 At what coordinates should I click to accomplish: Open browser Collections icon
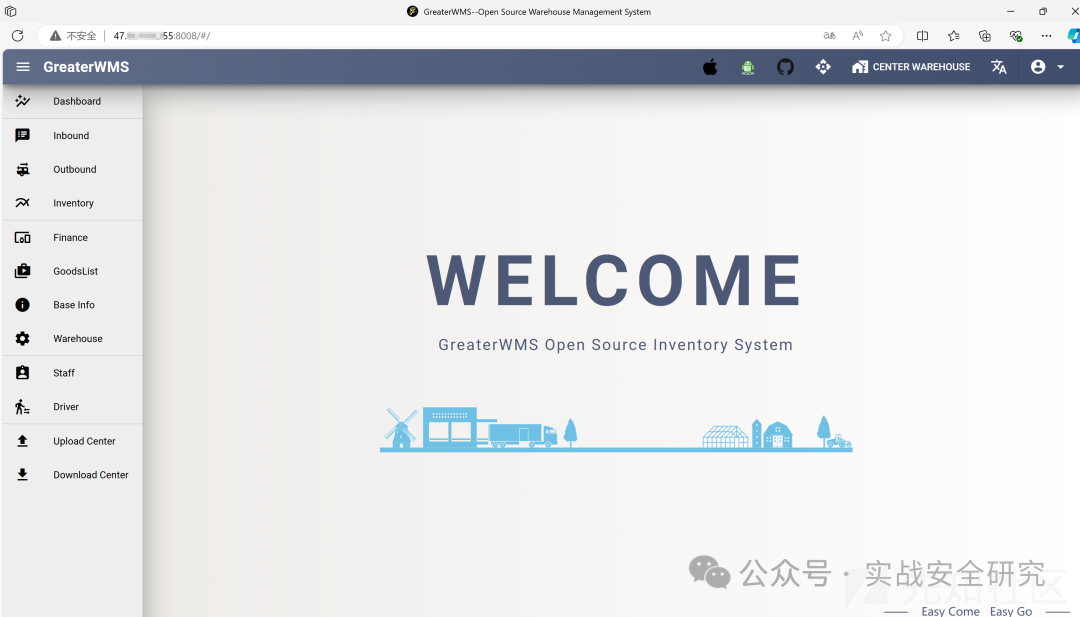[985, 36]
